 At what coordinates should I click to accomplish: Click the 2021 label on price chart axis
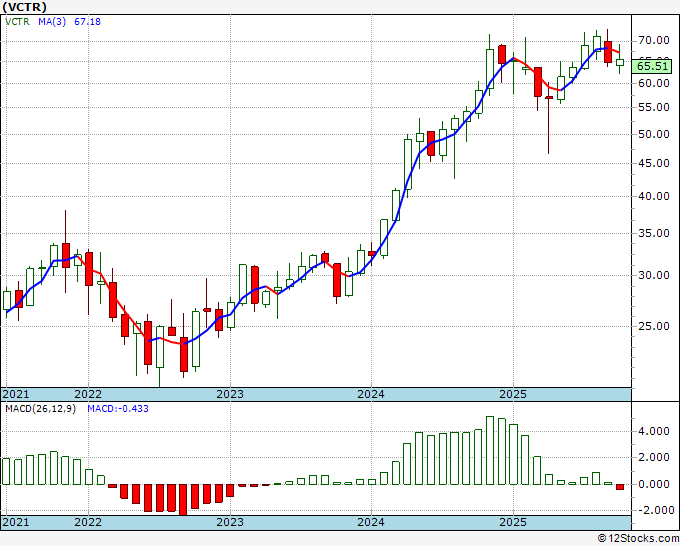[x=16, y=394]
